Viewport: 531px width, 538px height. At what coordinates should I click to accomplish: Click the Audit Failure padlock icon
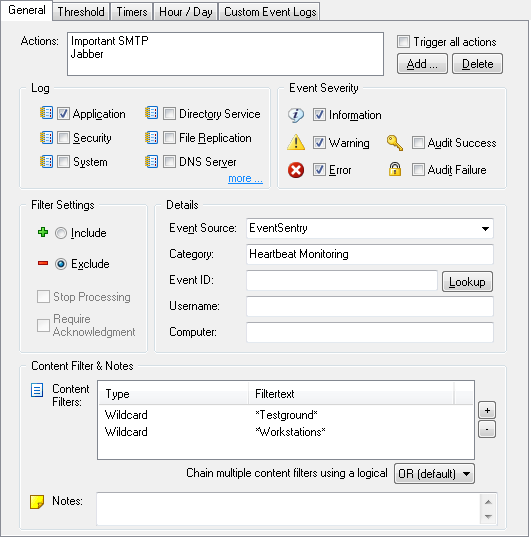tap(395, 169)
